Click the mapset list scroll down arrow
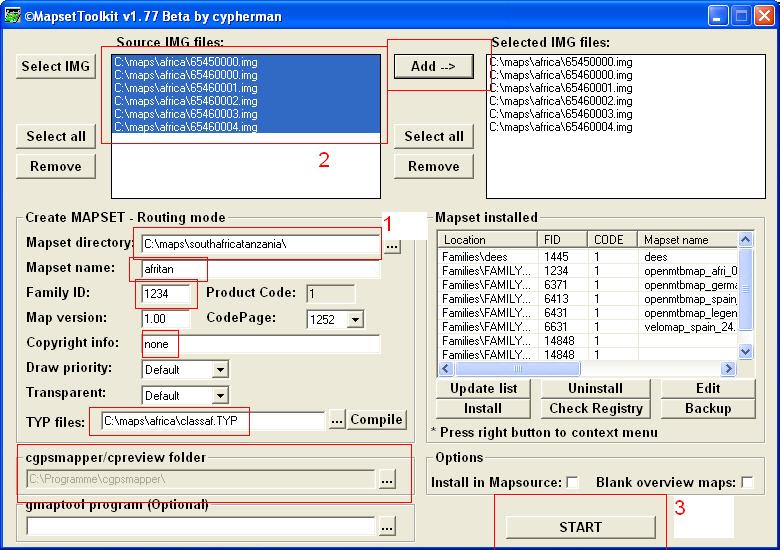Screen dimensions: 780x550 (745, 352)
